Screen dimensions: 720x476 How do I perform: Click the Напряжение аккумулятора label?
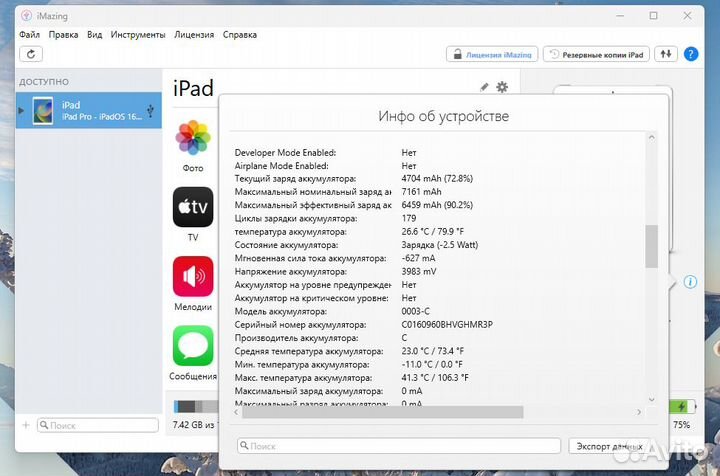[x=291, y=272]
